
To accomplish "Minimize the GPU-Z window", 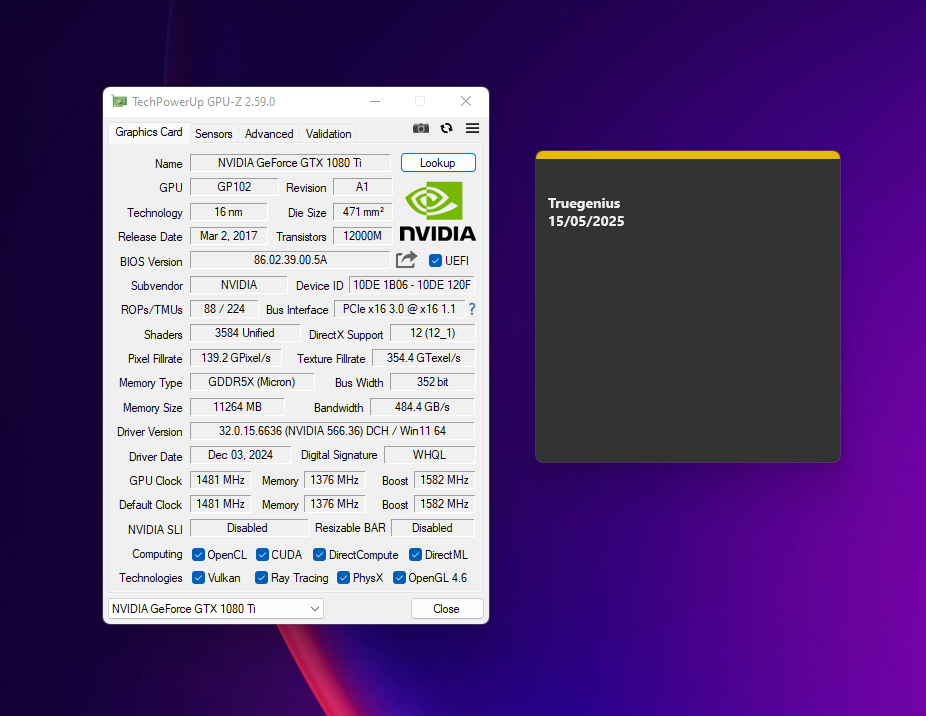I will coord(375,102).
